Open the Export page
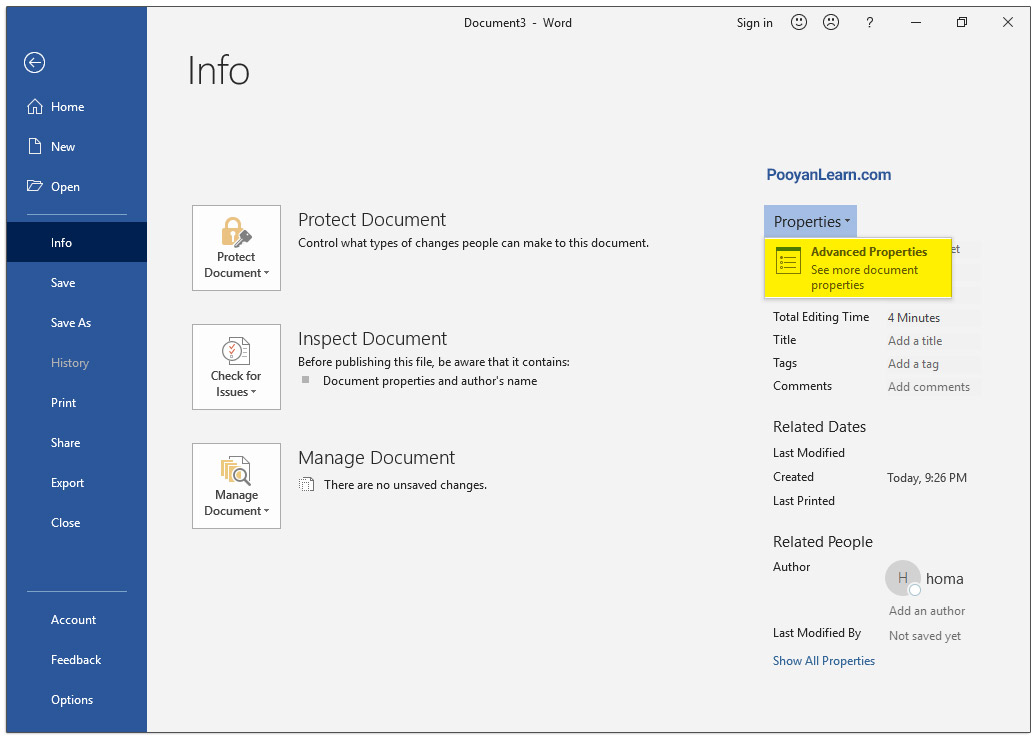1036x738 pixels. (x=68, y=483)
